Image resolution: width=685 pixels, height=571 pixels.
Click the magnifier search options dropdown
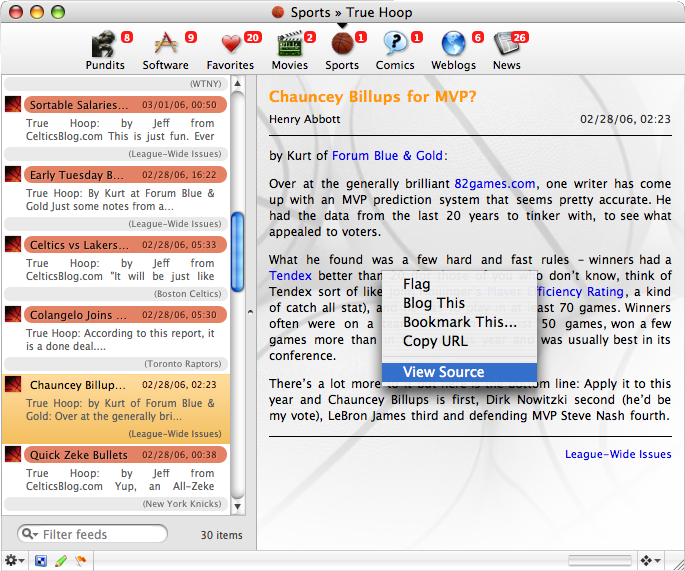(x=29, y=534)
